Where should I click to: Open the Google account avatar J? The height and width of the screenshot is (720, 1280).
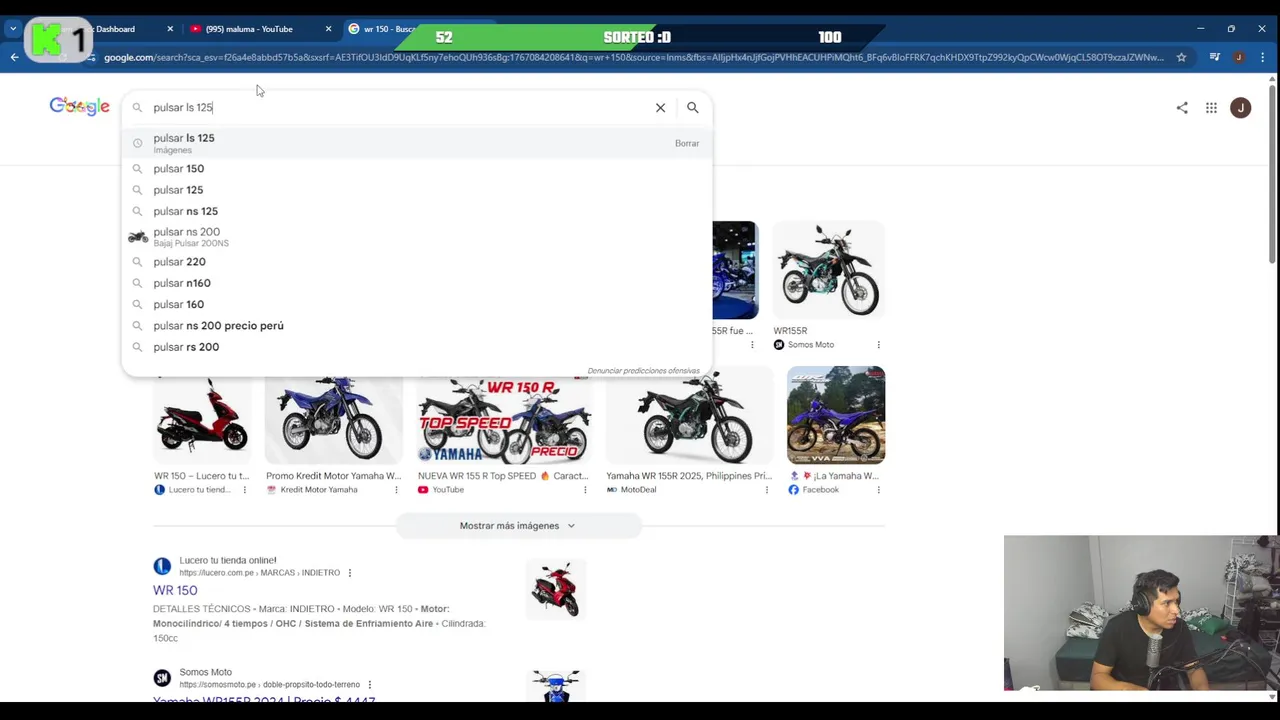point(1240,107)
